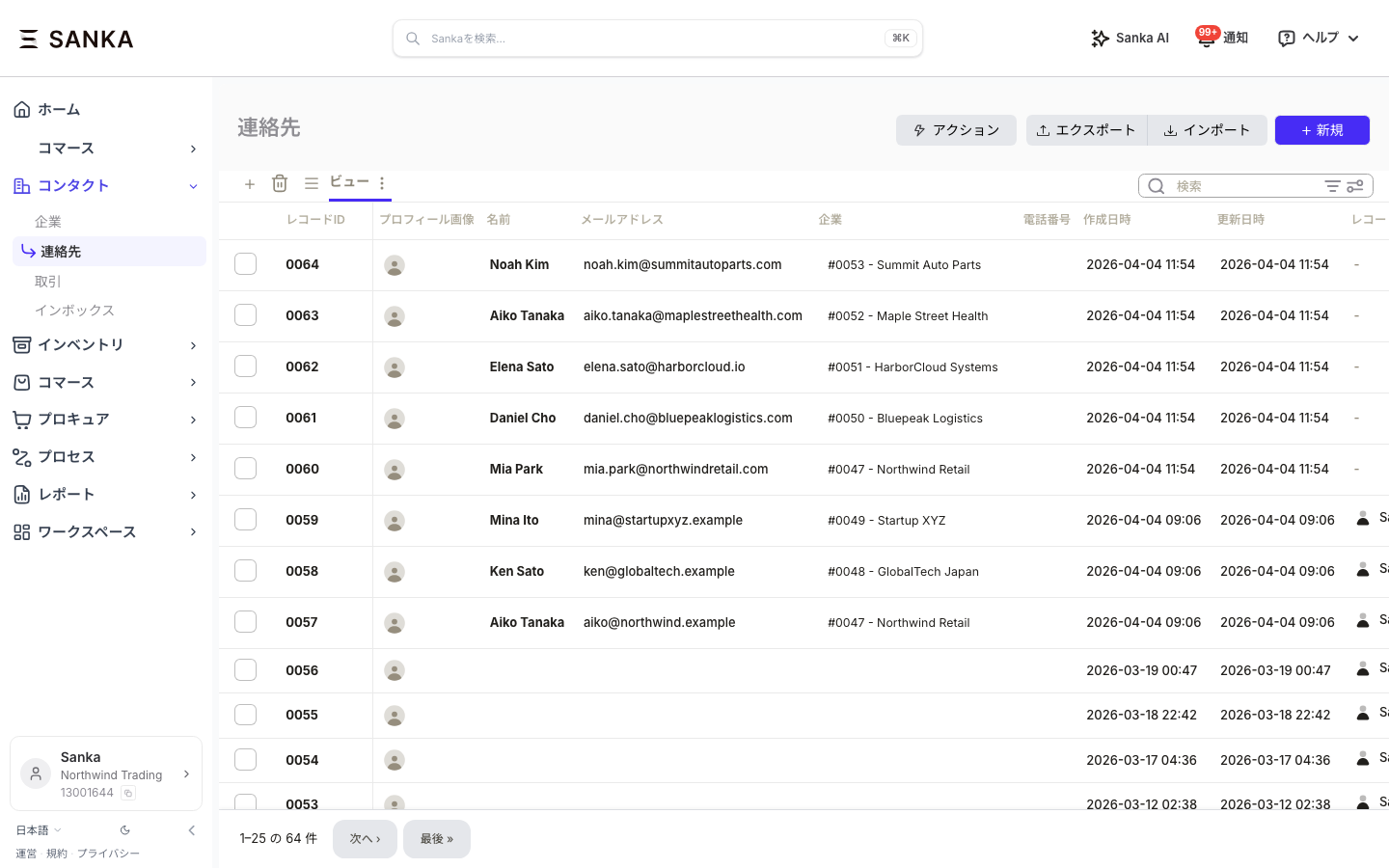1389x868 pixels.
Task: Open the ヘルプ dropdown menu
Action: 1319,39
